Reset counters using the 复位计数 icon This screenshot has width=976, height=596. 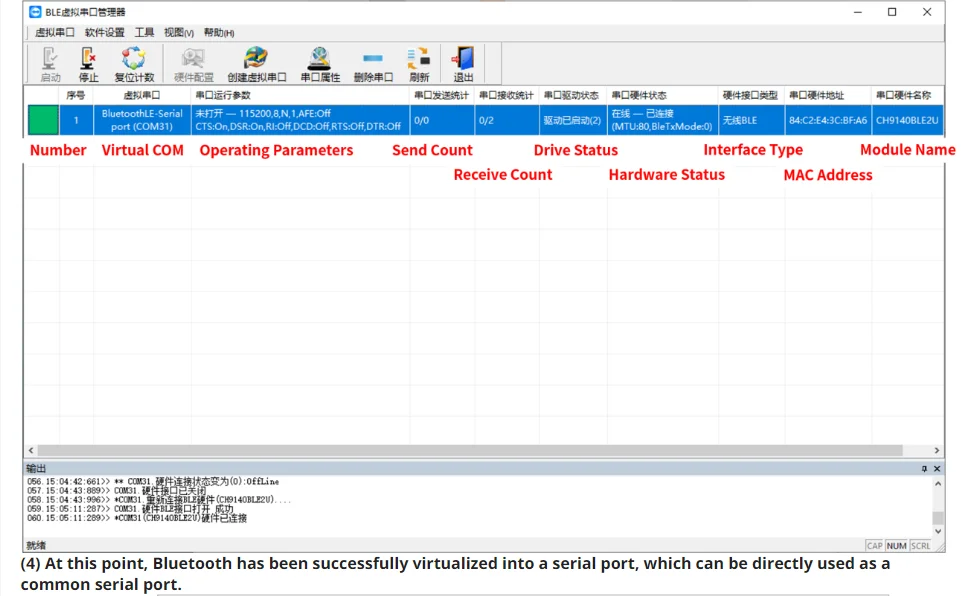[x=134, y=64]
